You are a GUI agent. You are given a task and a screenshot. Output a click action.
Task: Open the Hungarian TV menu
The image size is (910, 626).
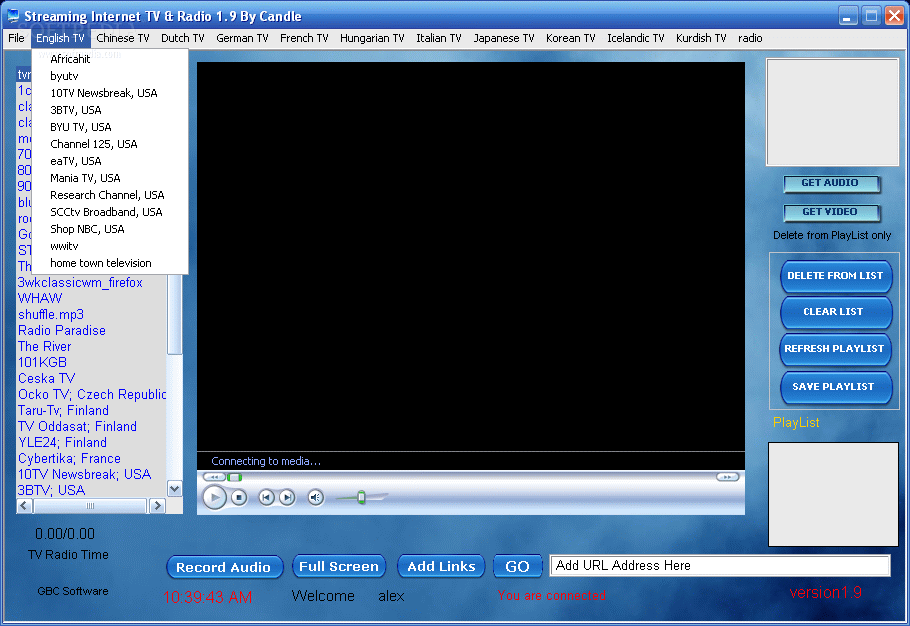372,38
